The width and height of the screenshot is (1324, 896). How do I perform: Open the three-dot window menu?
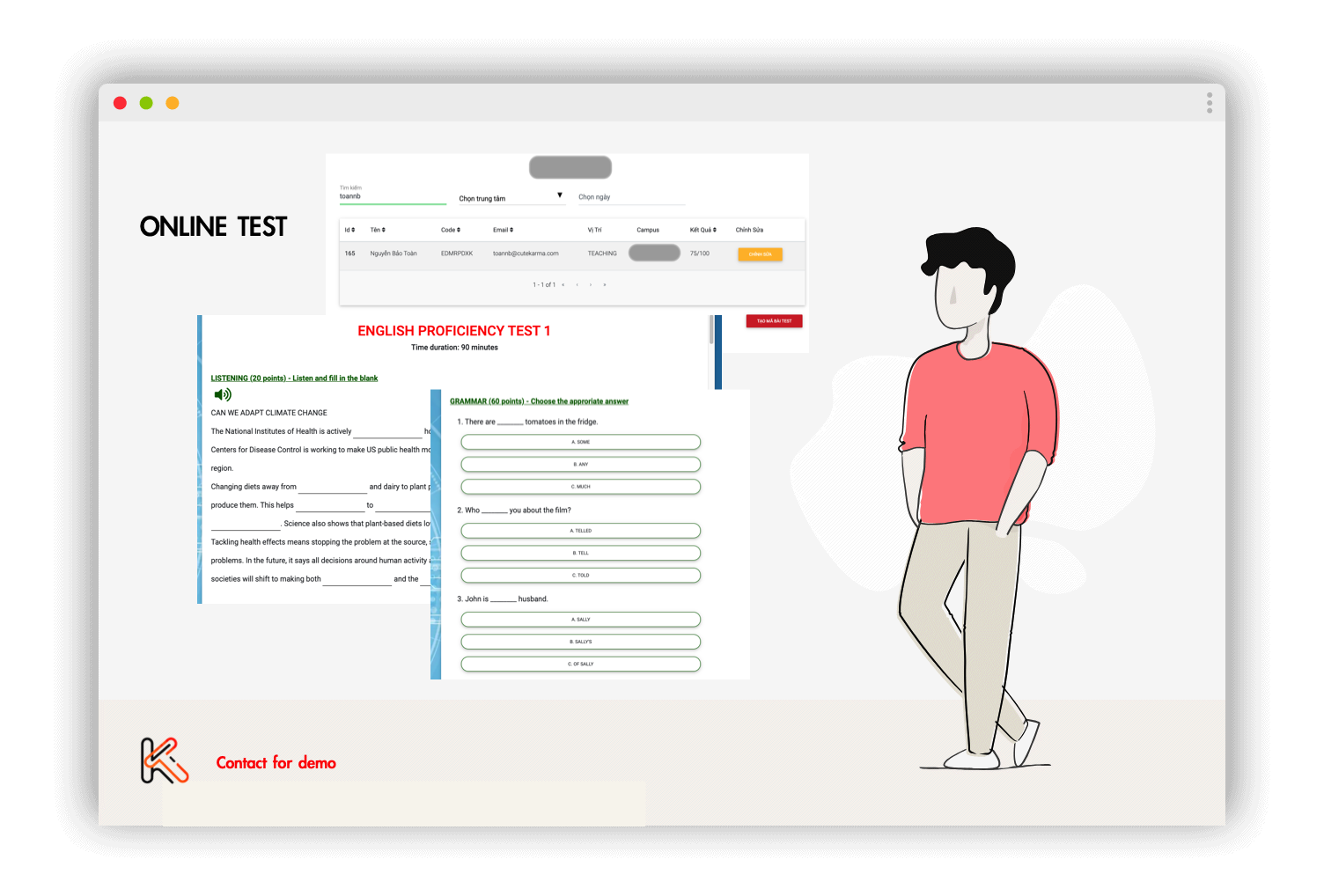point(1209,103)
